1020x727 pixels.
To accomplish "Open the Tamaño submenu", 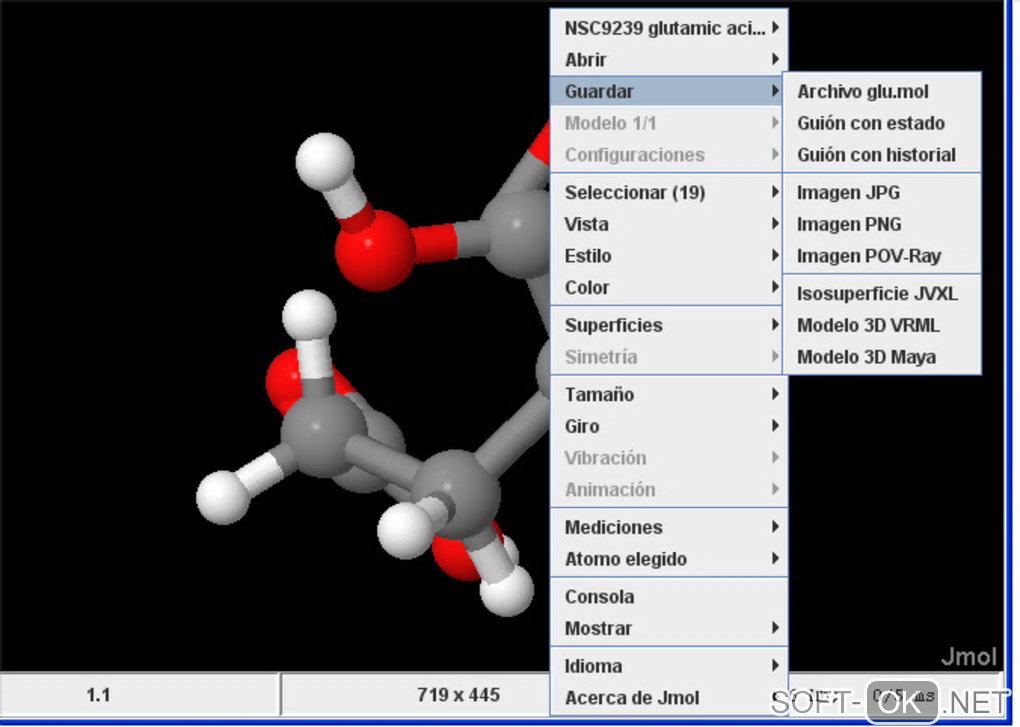I will click(669, 395).
